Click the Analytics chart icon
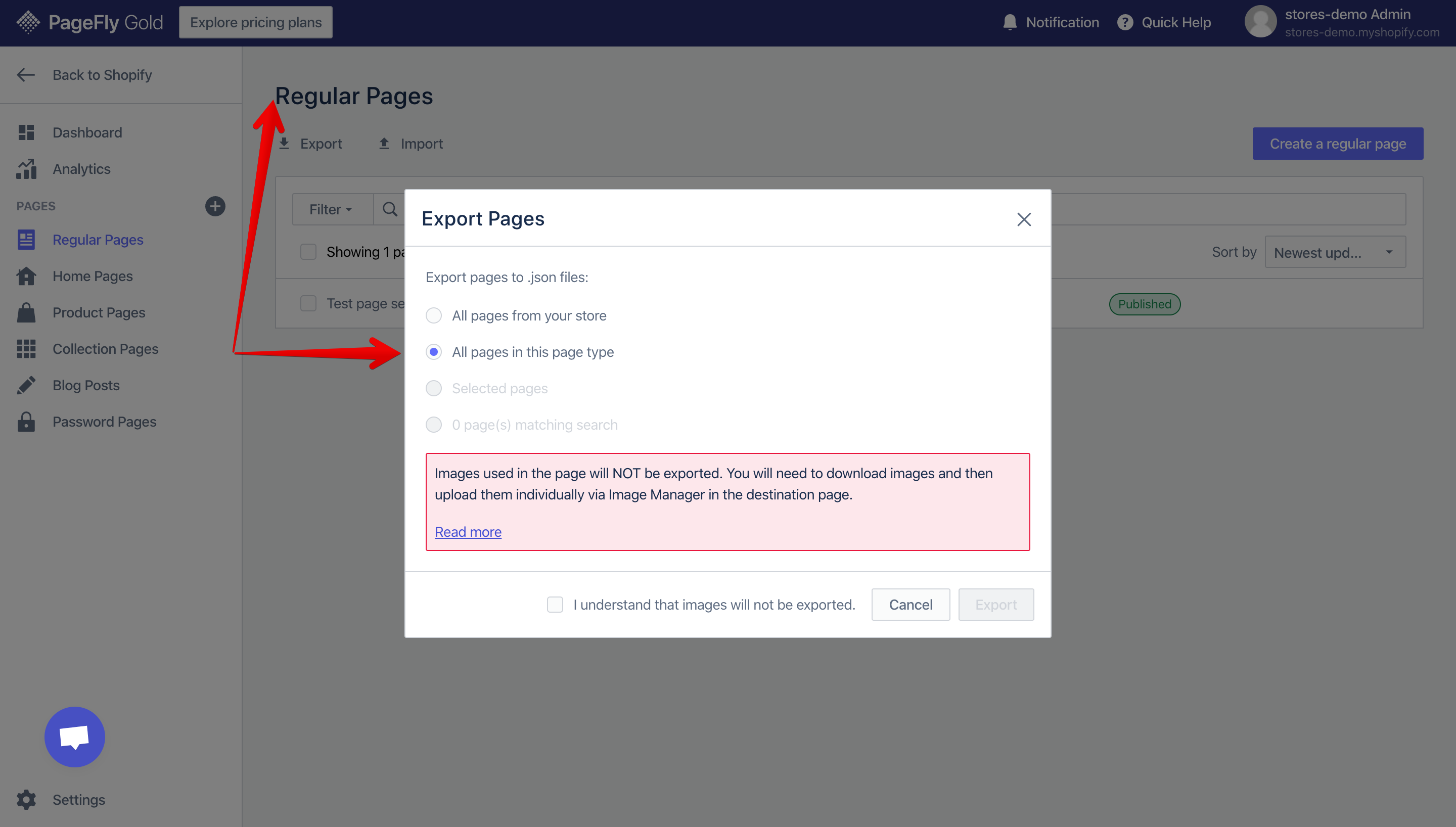Viewport: 1456px width, 827px height. 26,169
